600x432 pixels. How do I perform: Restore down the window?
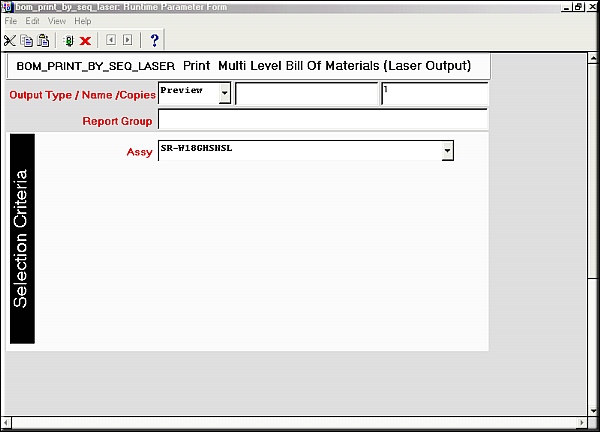579,6
